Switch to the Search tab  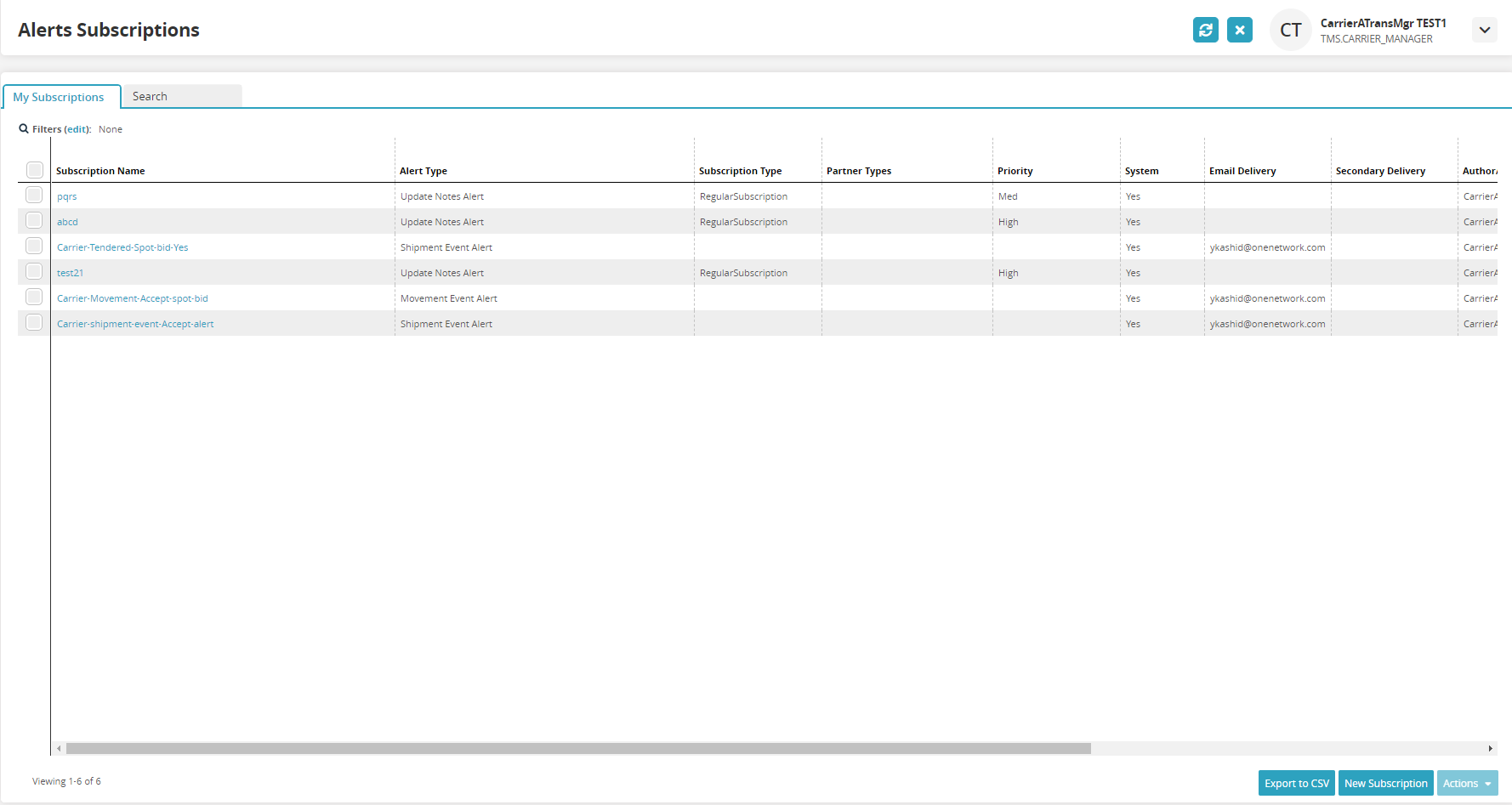click(x=150, y=96)
